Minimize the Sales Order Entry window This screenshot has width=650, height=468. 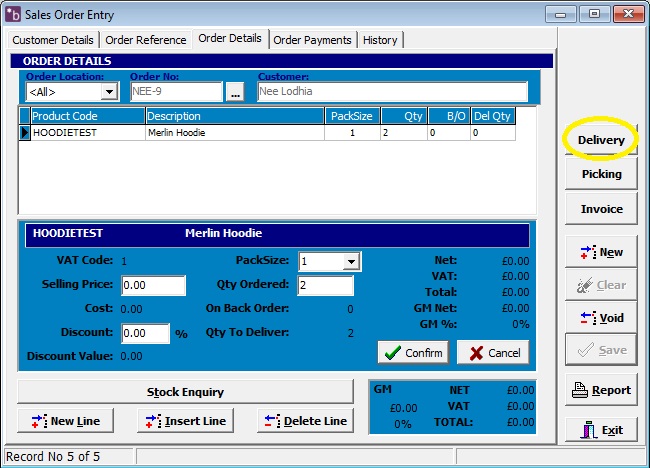point(560,14)
